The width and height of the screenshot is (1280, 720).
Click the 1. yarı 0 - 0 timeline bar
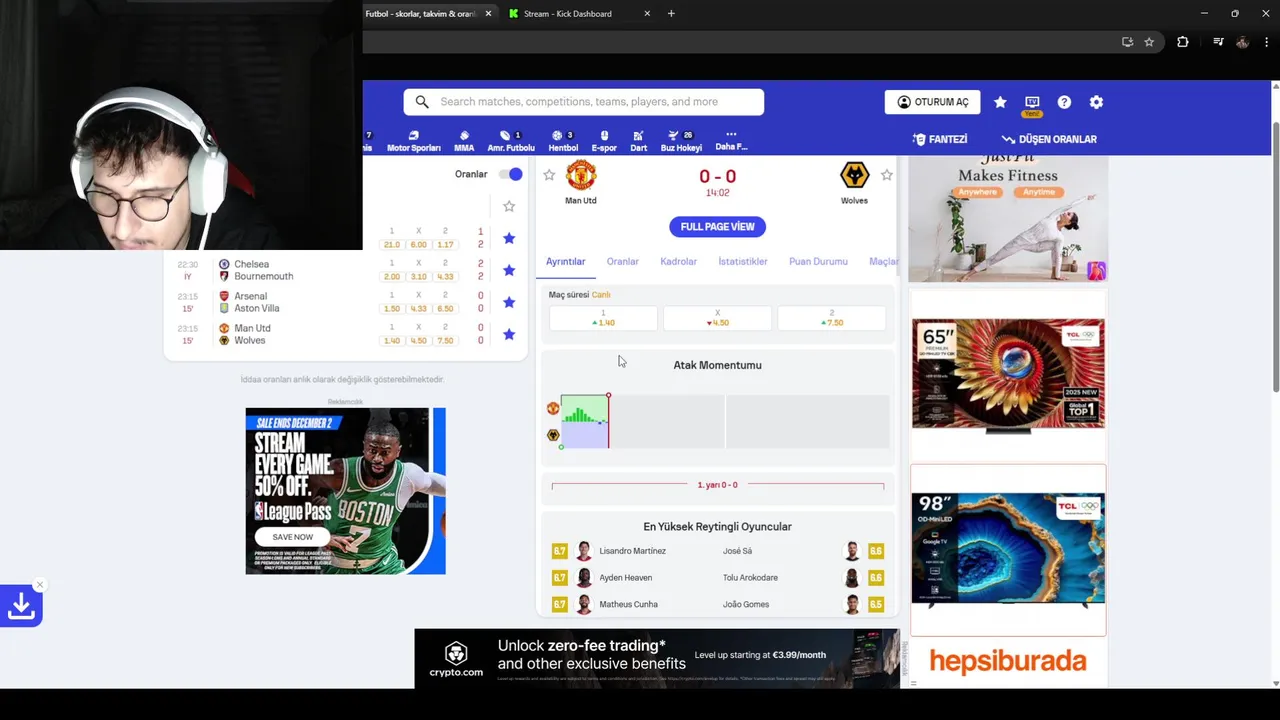click(x=717, y=485)
